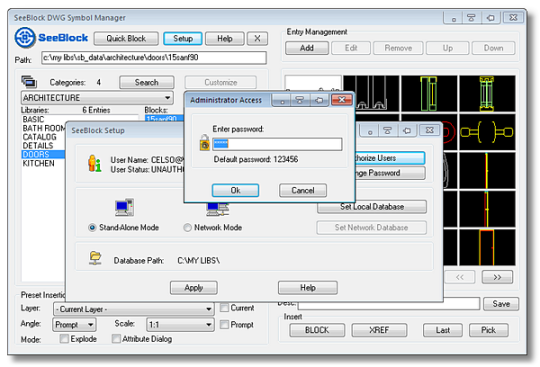540x367 pixels.
Task: Select the 15sanf90 block entry
Action: pyautogui.click(x=164, y=119)
